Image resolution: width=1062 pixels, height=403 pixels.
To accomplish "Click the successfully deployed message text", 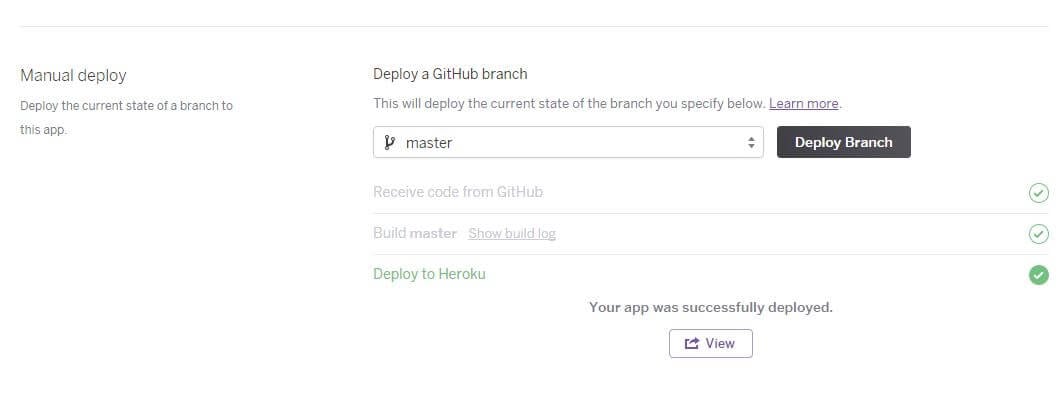I will [710, 307].
